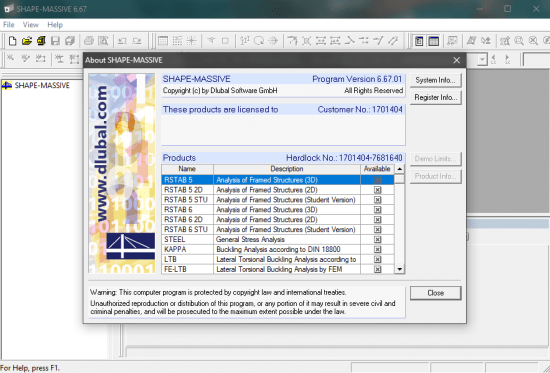Screen dimensions: 550x373
Task: Click the Available column header
Action: pos(377,169)
